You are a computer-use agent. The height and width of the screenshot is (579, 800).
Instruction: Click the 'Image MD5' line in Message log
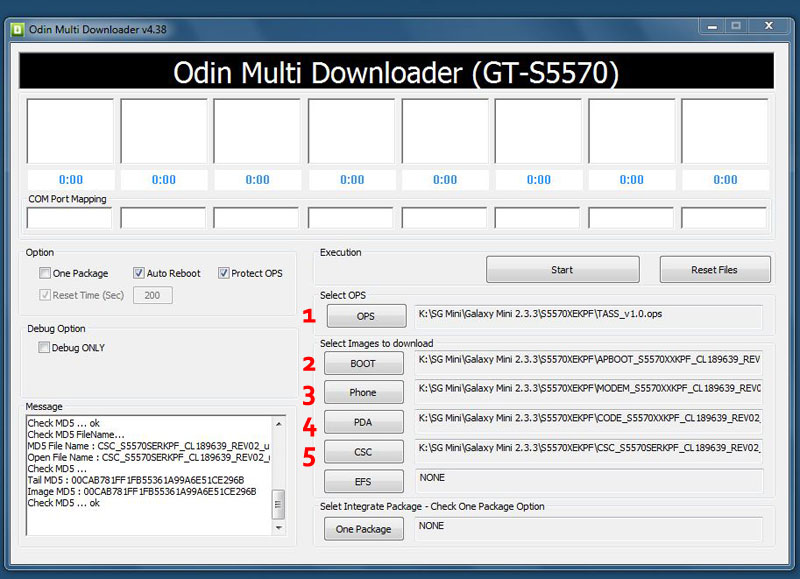click(142, 491)
